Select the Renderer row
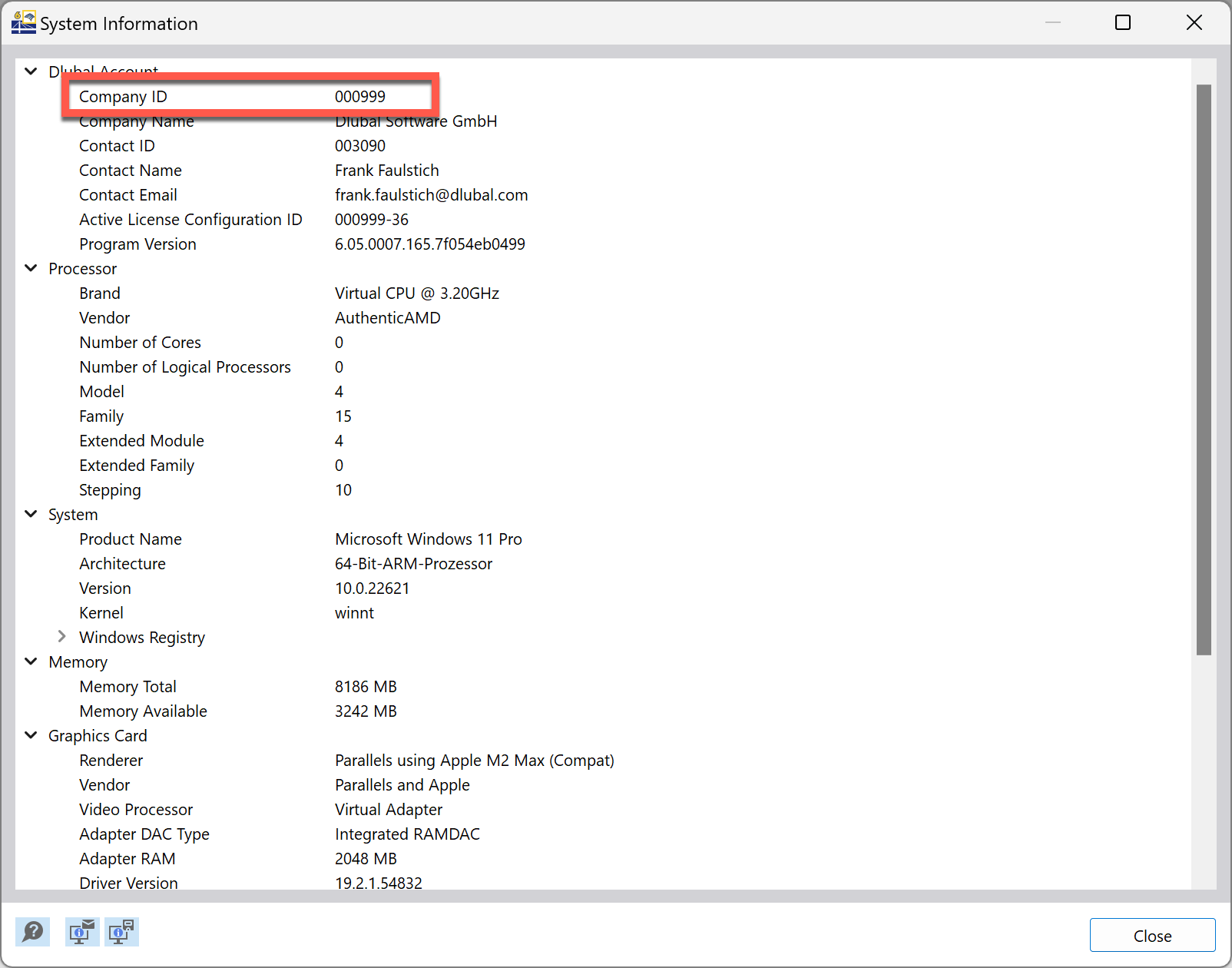The image size is (1232, 968). pyautogui.click(x=603, y=761)
